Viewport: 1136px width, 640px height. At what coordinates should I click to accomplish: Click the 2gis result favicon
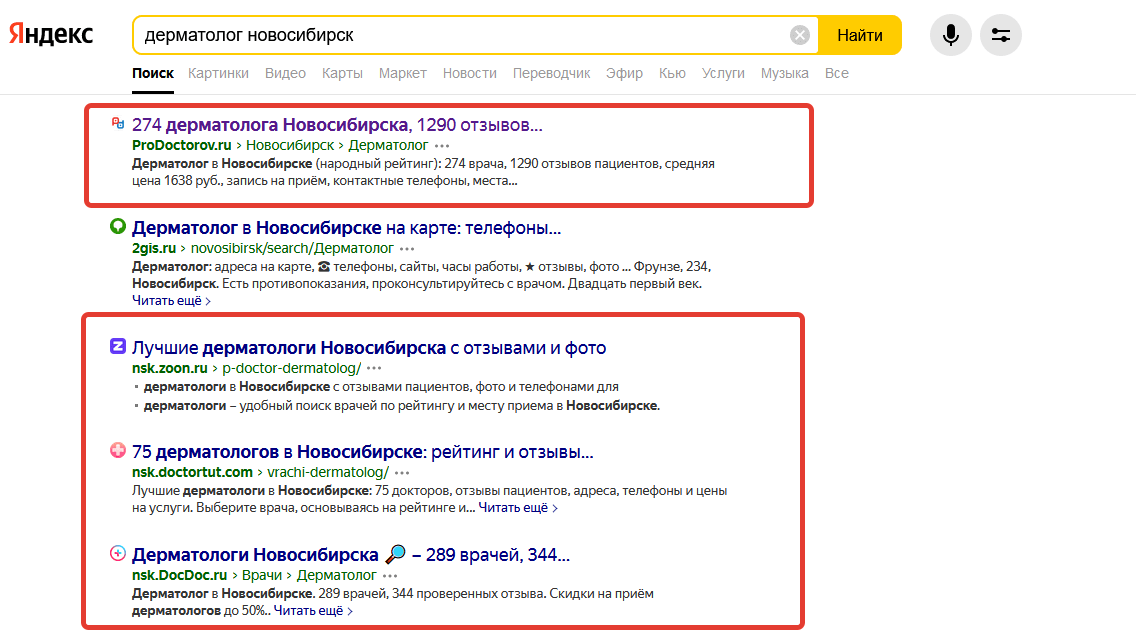tap(117, 226)
